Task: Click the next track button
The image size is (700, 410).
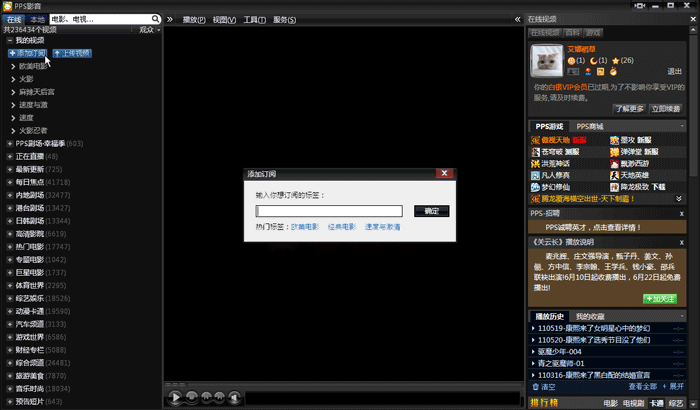Action: [219, 397]
